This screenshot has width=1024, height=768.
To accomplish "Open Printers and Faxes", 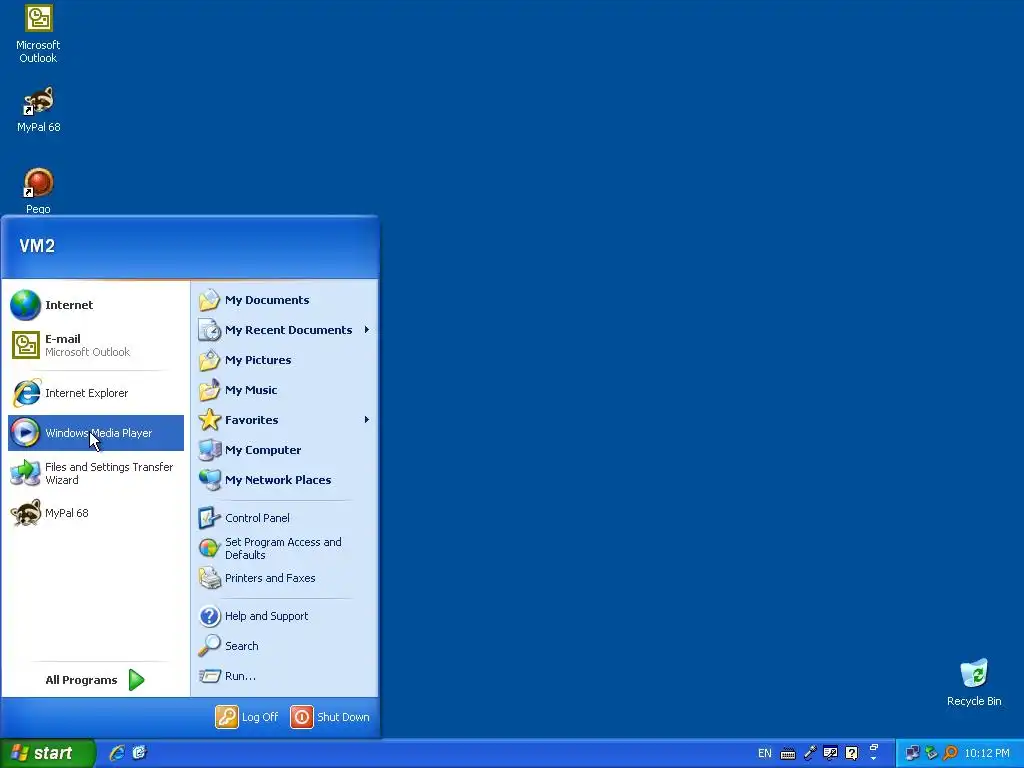I will pos(285,578).
